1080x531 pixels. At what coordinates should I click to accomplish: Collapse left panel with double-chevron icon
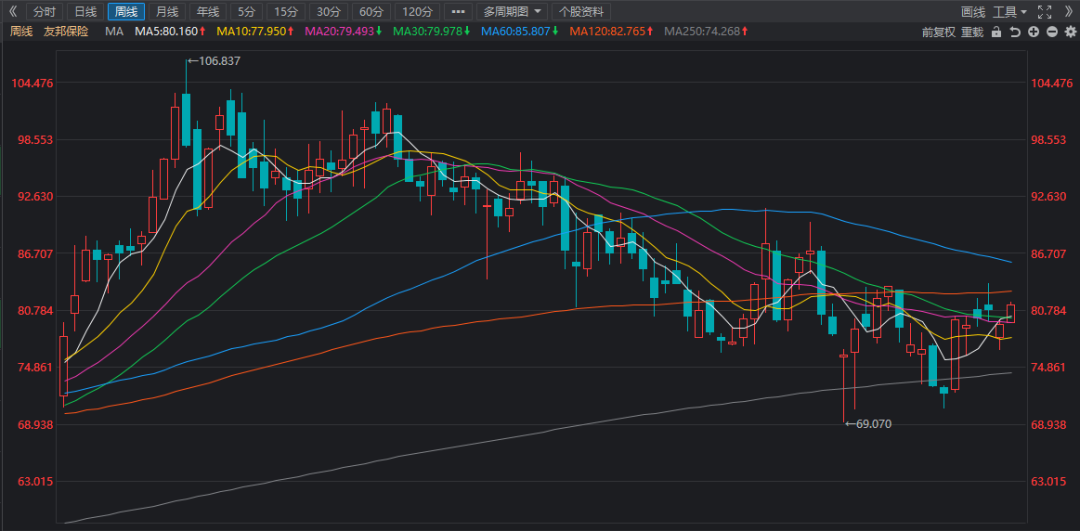pos(13,12)
